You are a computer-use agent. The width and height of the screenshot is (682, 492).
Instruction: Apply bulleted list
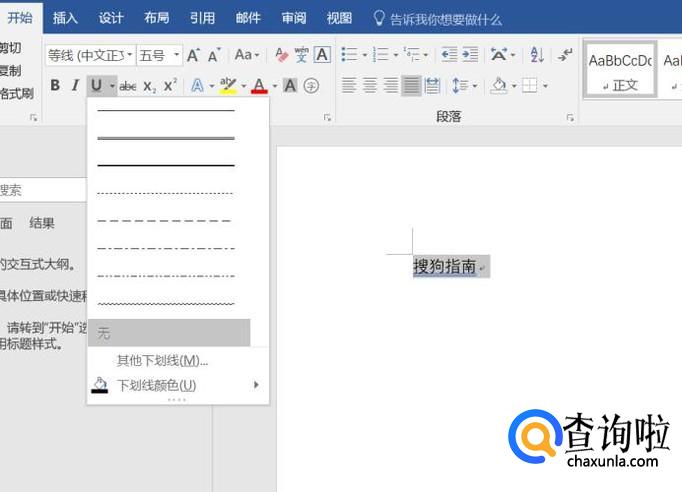[x=349, y=55]
